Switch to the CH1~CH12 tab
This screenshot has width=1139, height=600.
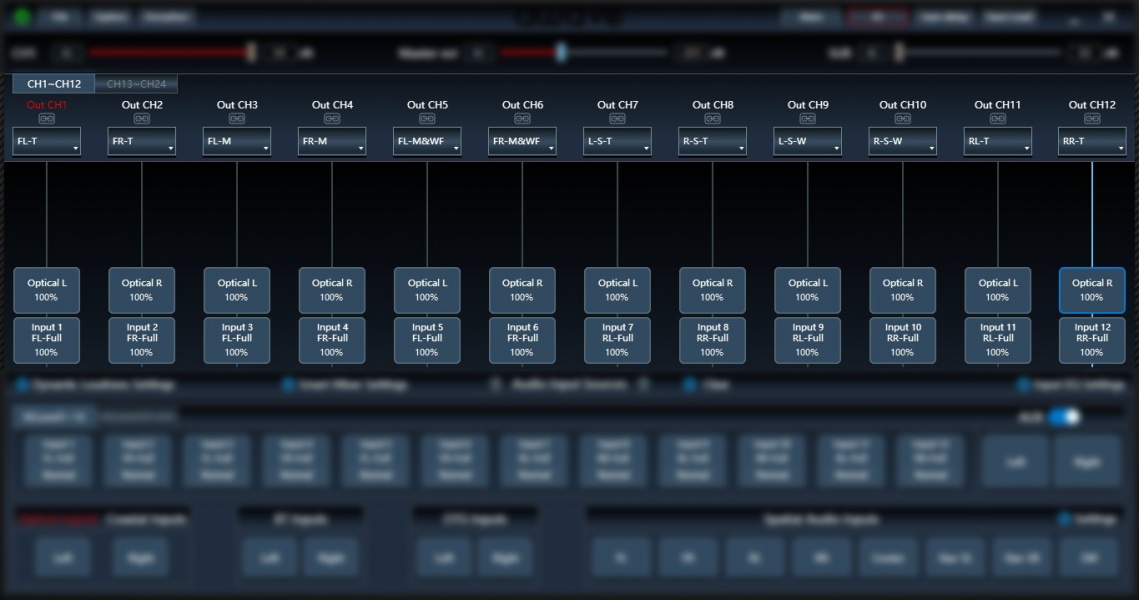pyautogui.click(x=54, y=84)
